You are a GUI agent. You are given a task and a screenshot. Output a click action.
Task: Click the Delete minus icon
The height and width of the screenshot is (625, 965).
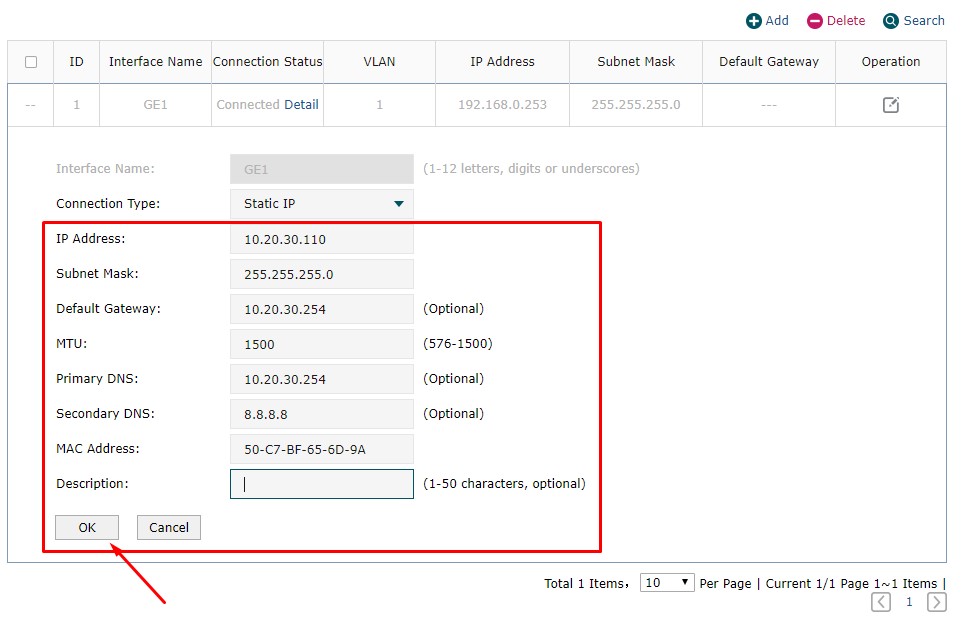[x=815, y=21]
